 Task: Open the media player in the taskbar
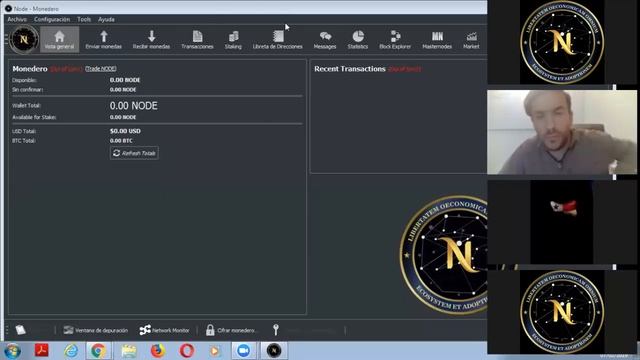click(x=215, y=351)
